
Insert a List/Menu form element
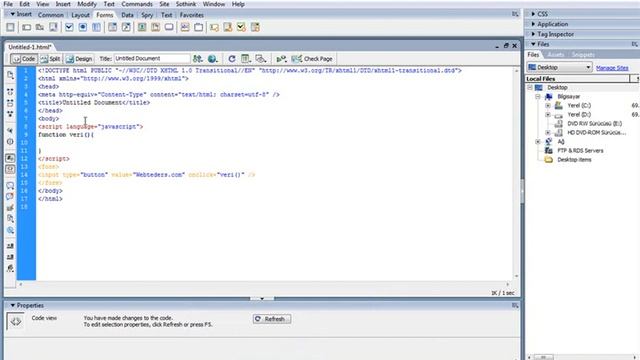coord(112,27)
